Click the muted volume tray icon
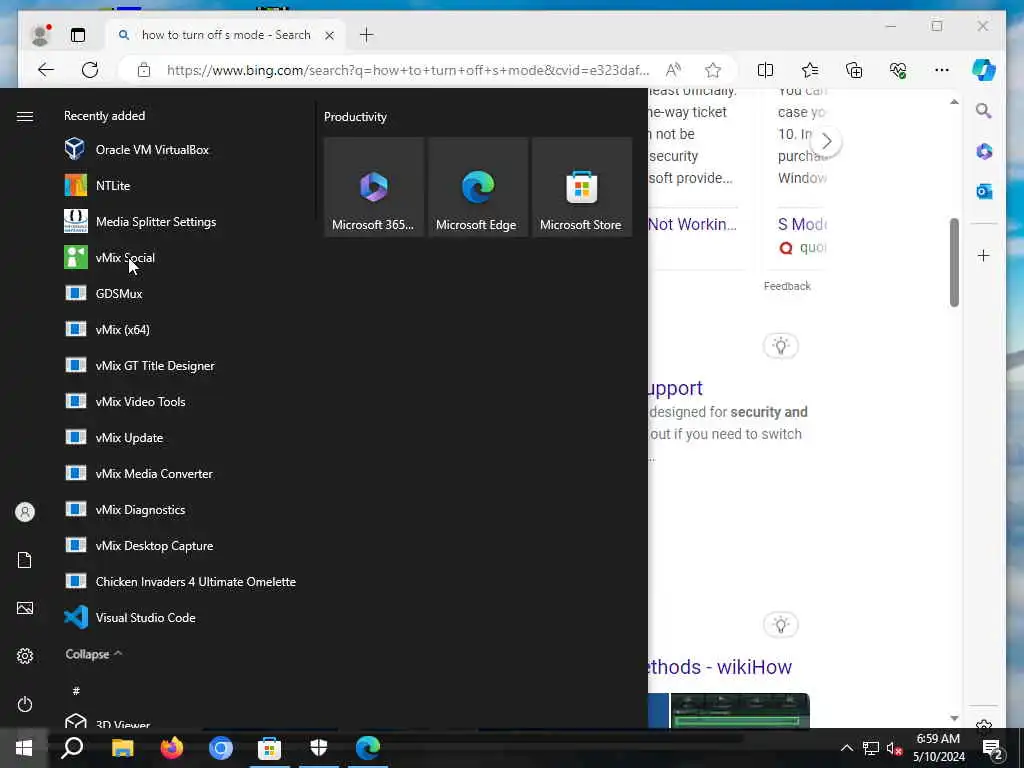The image size is (1024, 768). 894,748
